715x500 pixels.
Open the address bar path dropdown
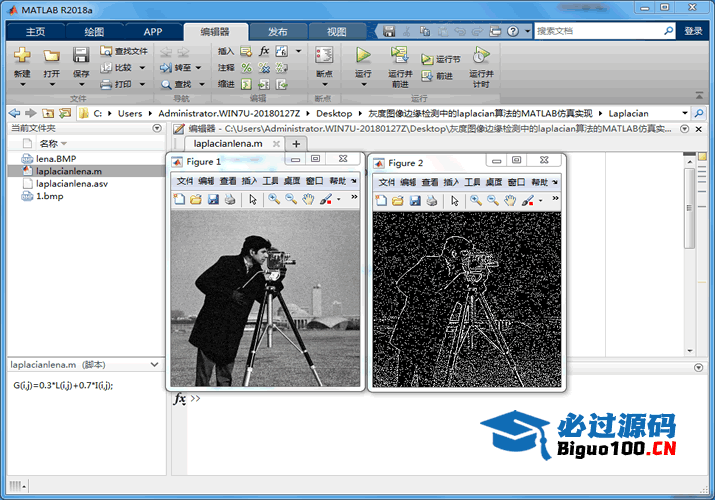coord(685,113)
